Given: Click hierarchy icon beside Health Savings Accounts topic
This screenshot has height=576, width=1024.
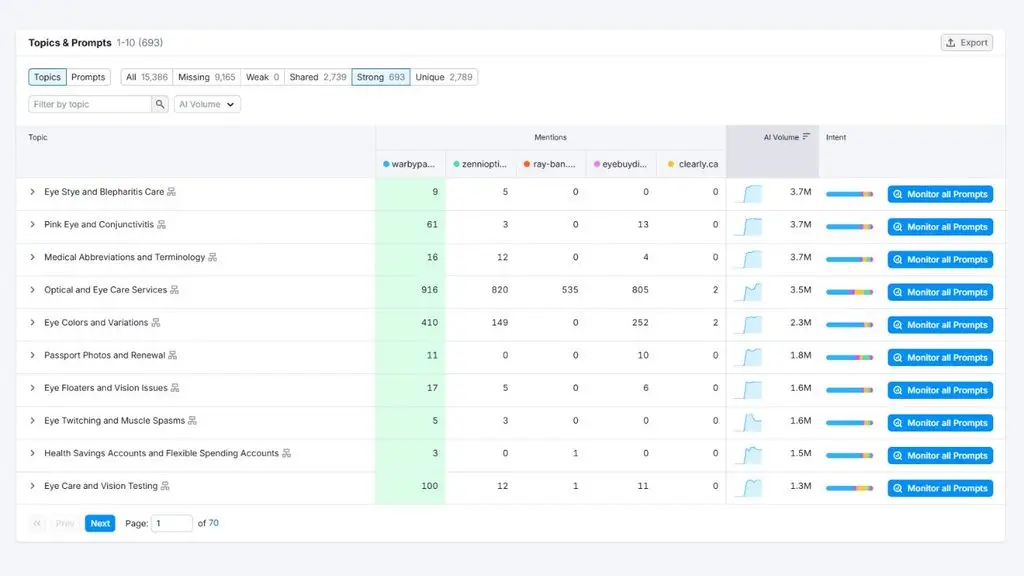Looking at the screenshot, I should pyautogui.click(x=286, y=453).
